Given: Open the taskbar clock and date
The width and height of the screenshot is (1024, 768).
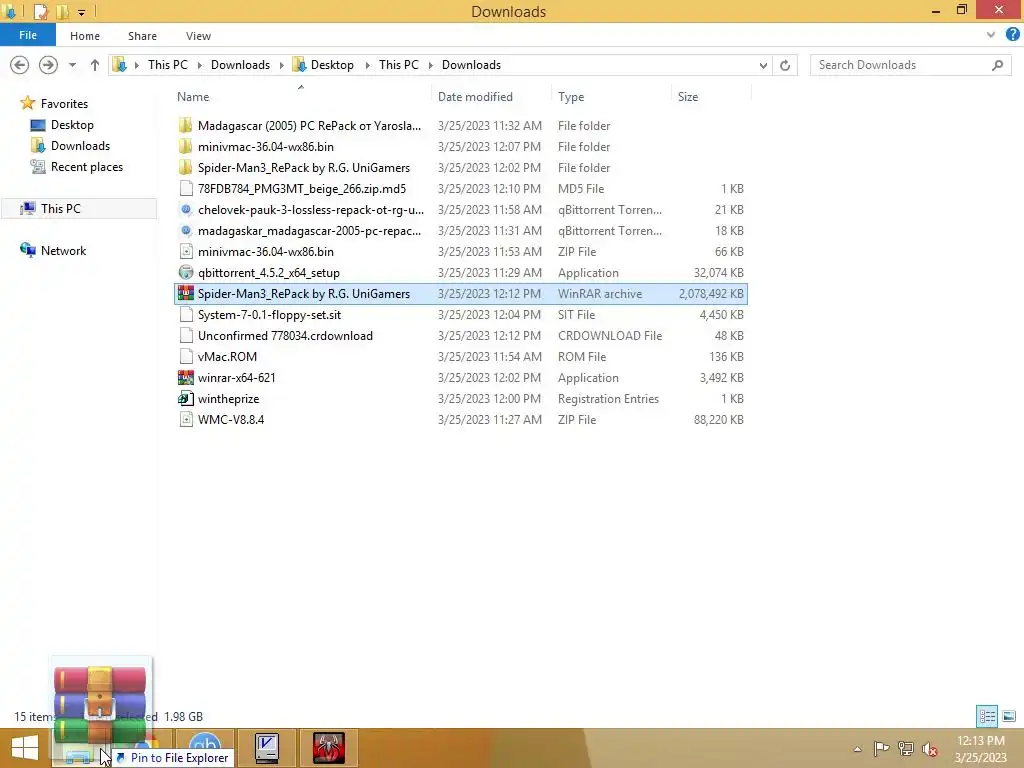Looking at the screenshot, I should pos(980,749).
